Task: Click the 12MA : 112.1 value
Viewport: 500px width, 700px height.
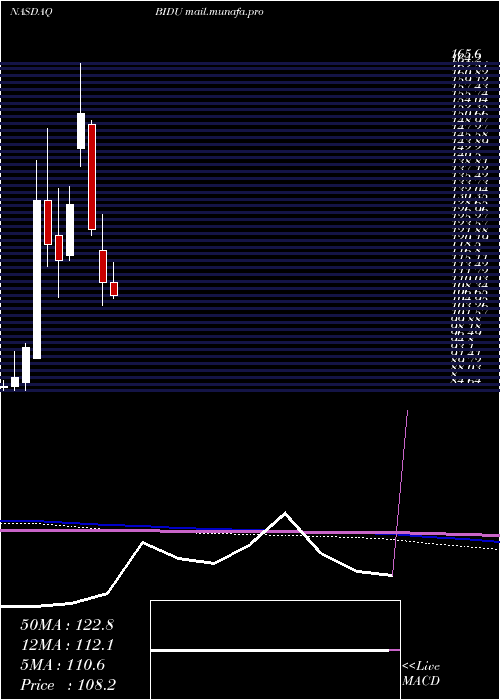Action: pos(67,645)
